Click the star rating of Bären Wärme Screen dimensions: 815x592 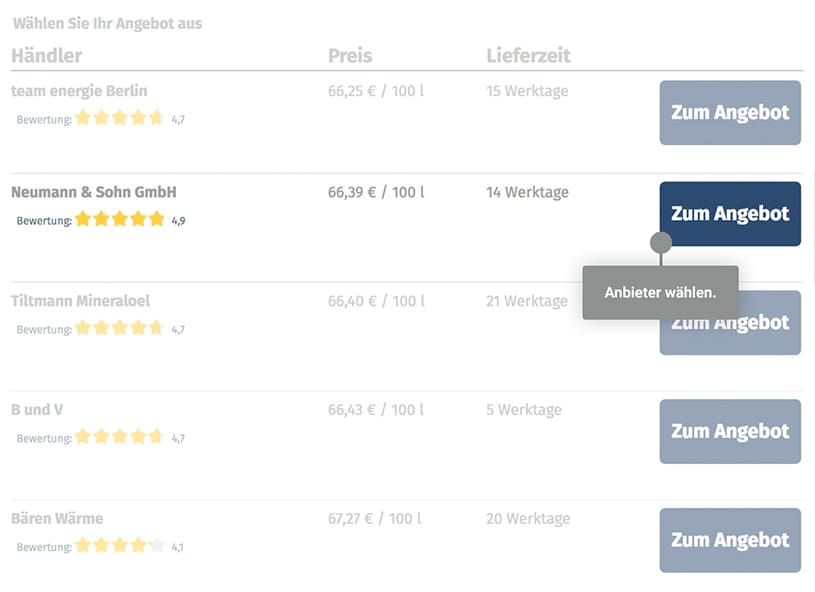119,546
